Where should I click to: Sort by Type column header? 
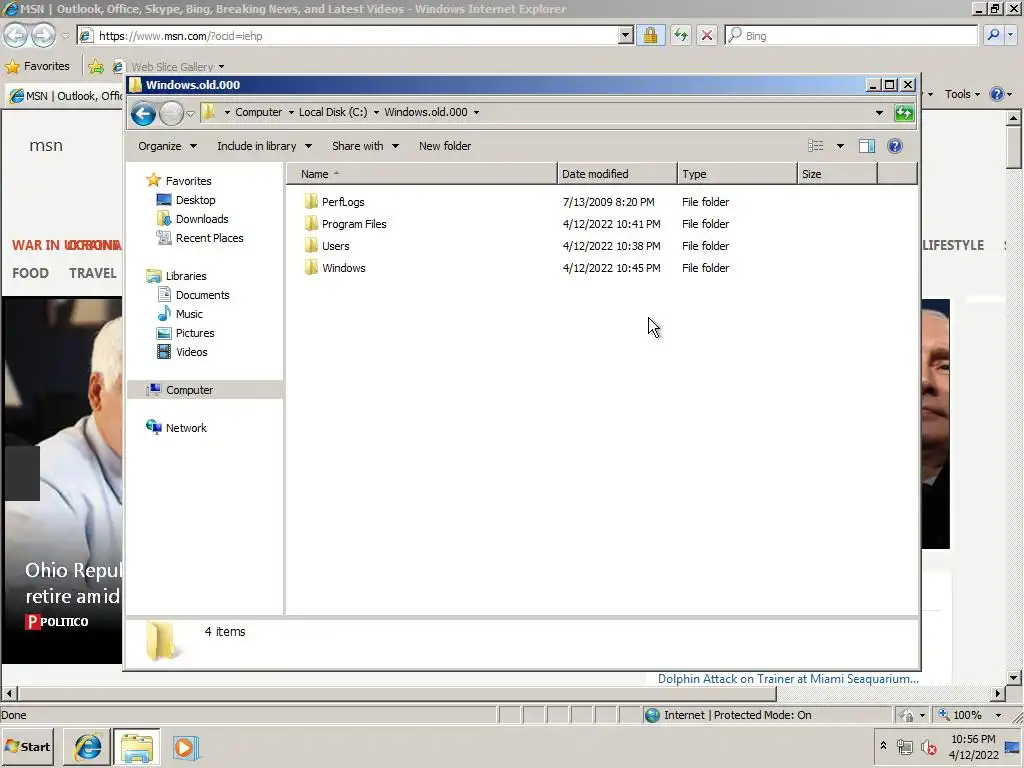737,174
